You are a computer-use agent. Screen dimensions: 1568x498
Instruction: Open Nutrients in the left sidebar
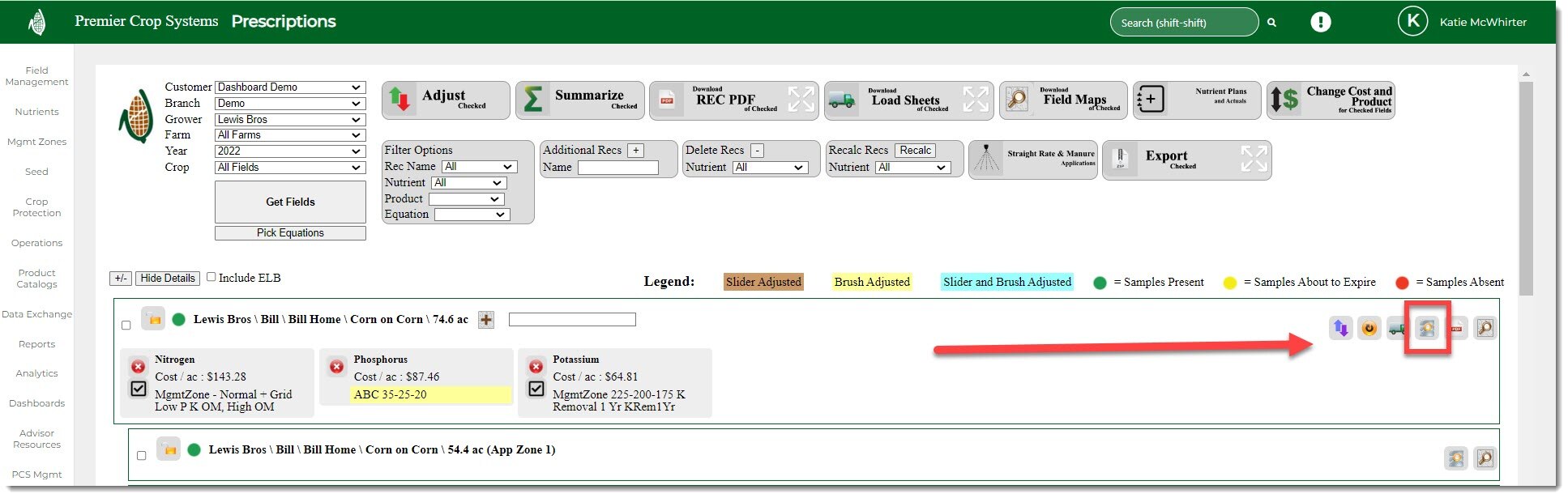click(x=36, y=112)
